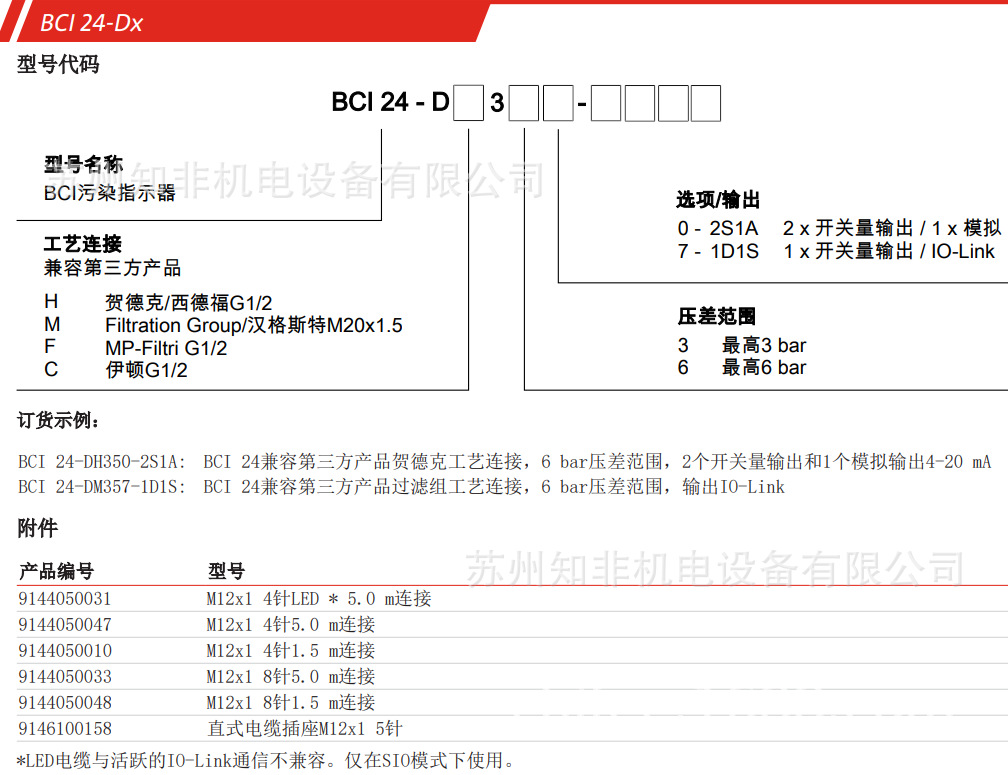Click the 型号代码 heading
1008x775 pixels.
58,64
